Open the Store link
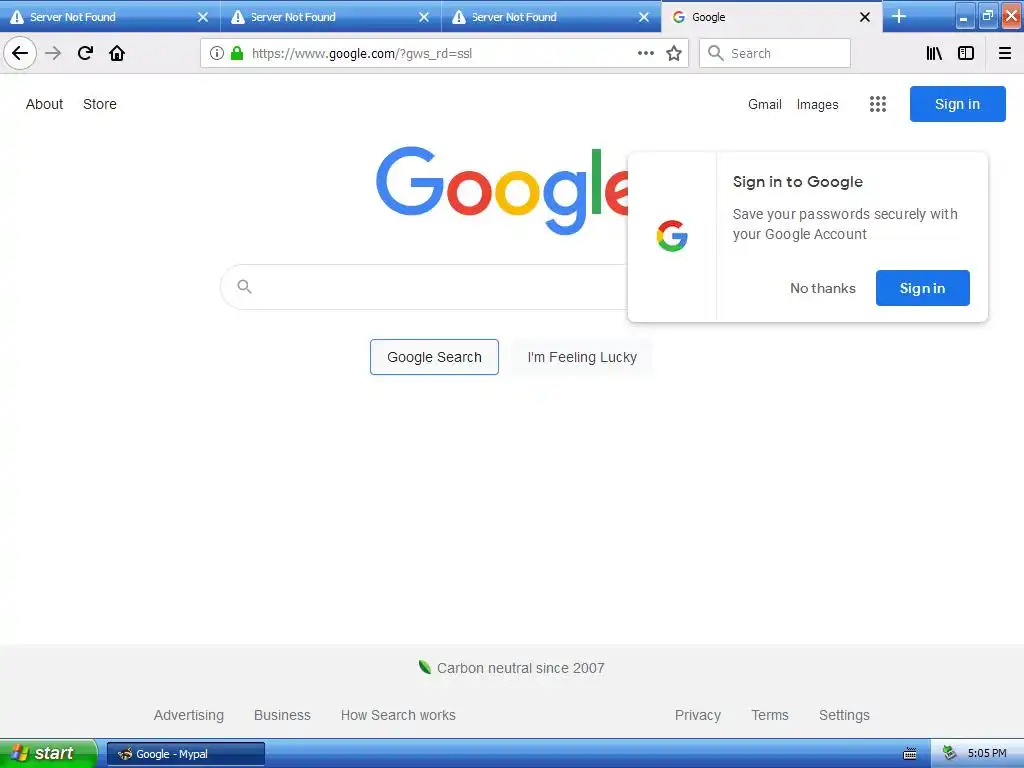The image size is (1024, 768). (100, 104)
